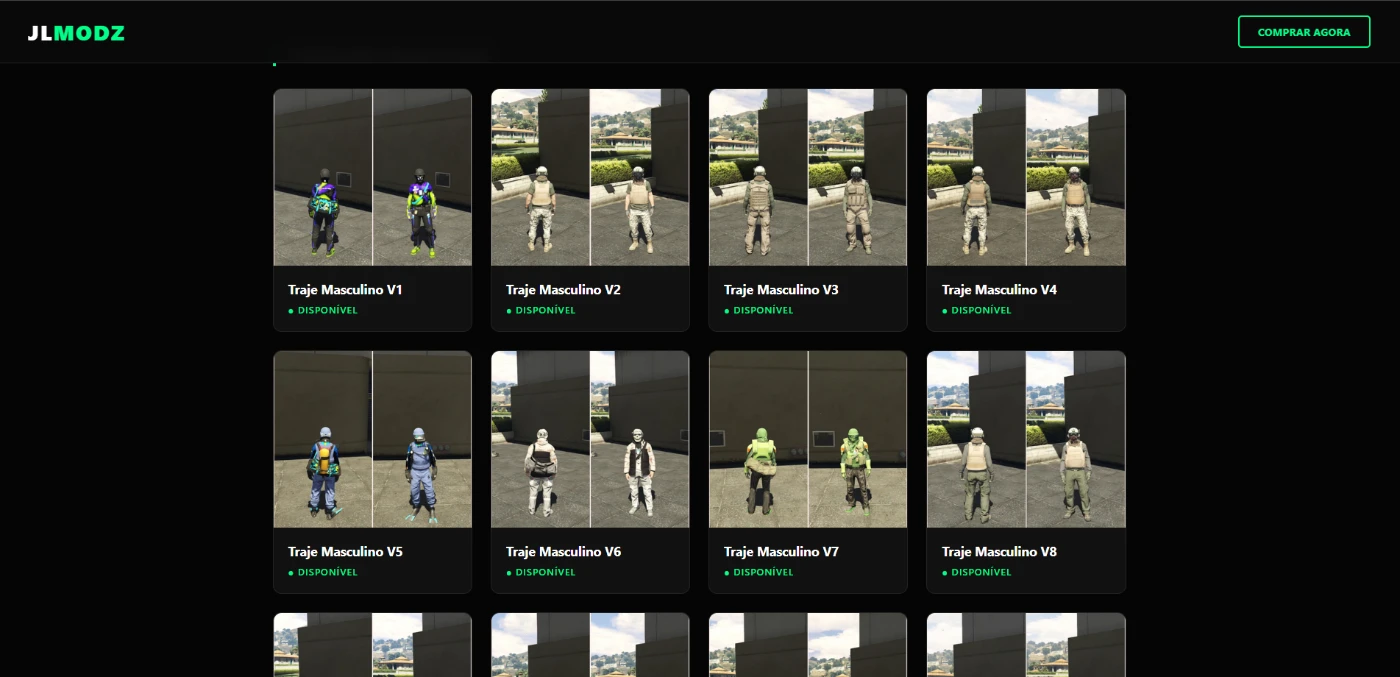Click the Traje Masculino V8 title
The width and height of the screenshot is (1400, 677).
coord(999,552)
